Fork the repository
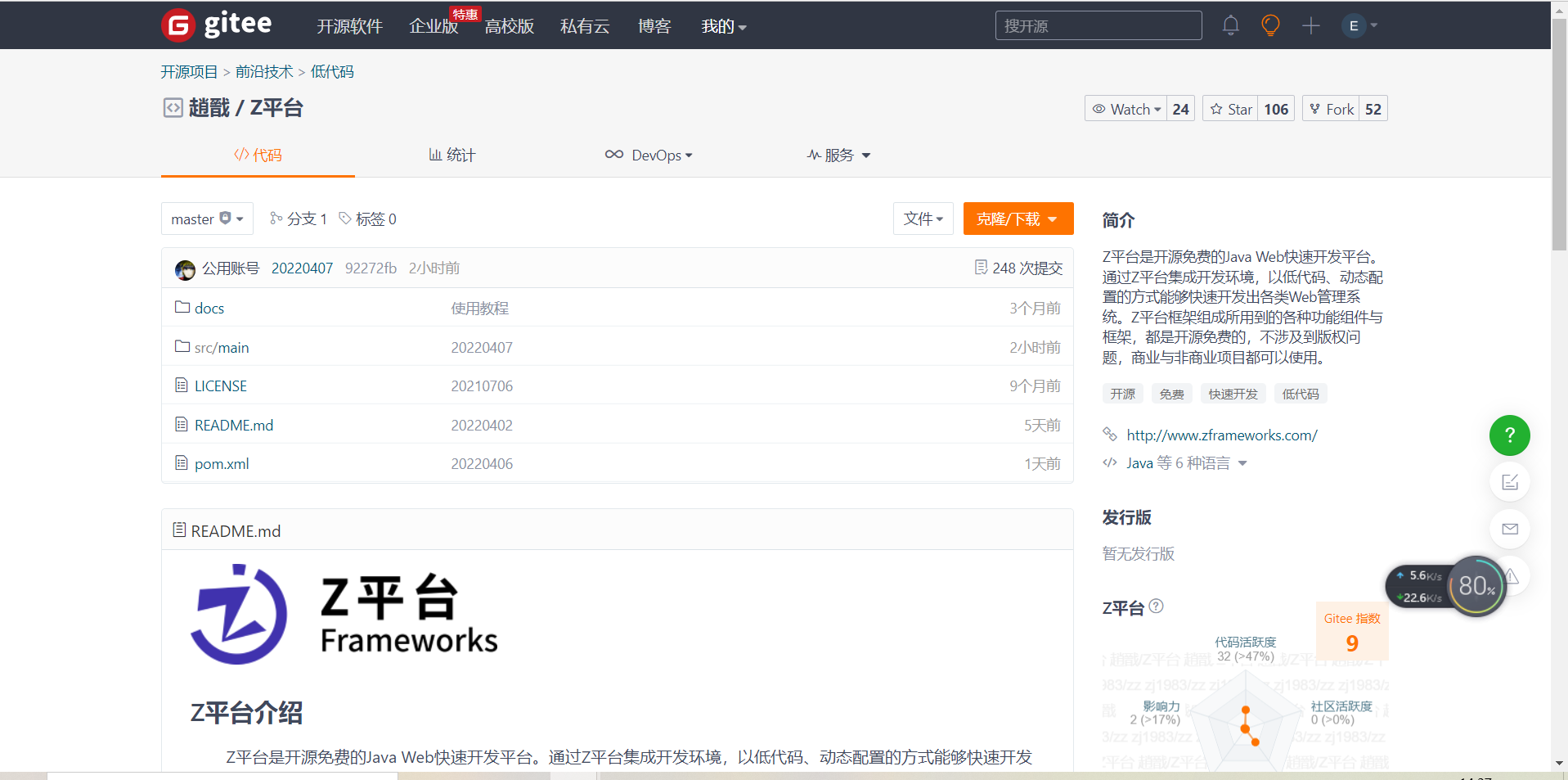1568x780 pixels. click(x=1331, y=109)
